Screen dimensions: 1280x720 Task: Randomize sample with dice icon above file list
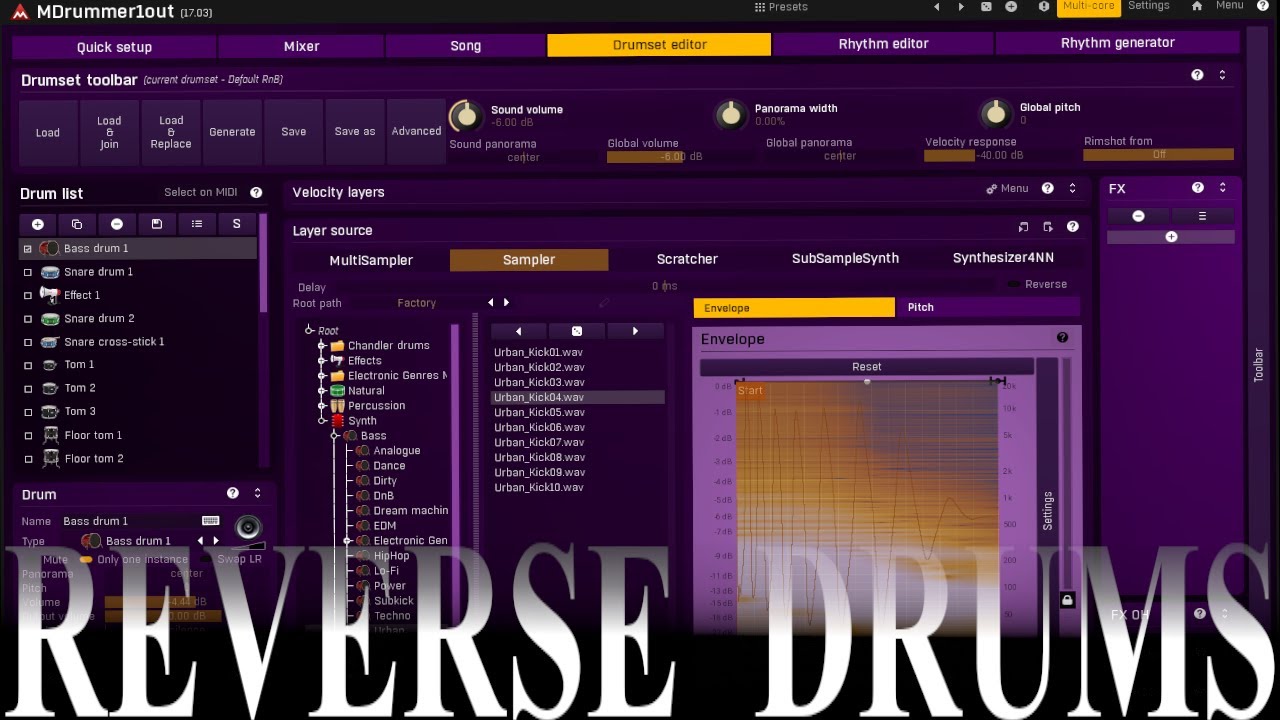[577, 331]
